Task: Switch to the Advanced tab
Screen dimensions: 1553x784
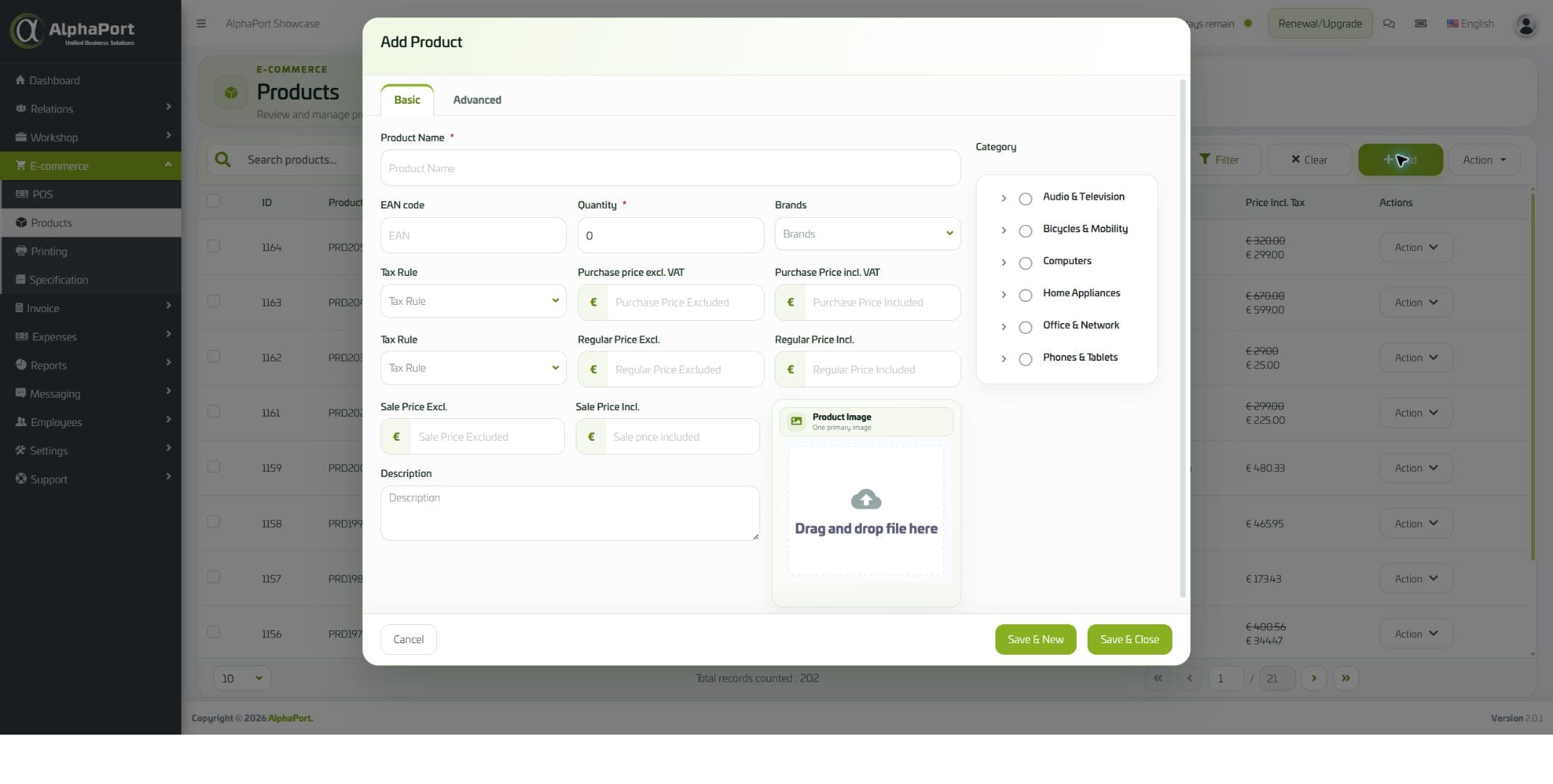Action: point(477,99)
